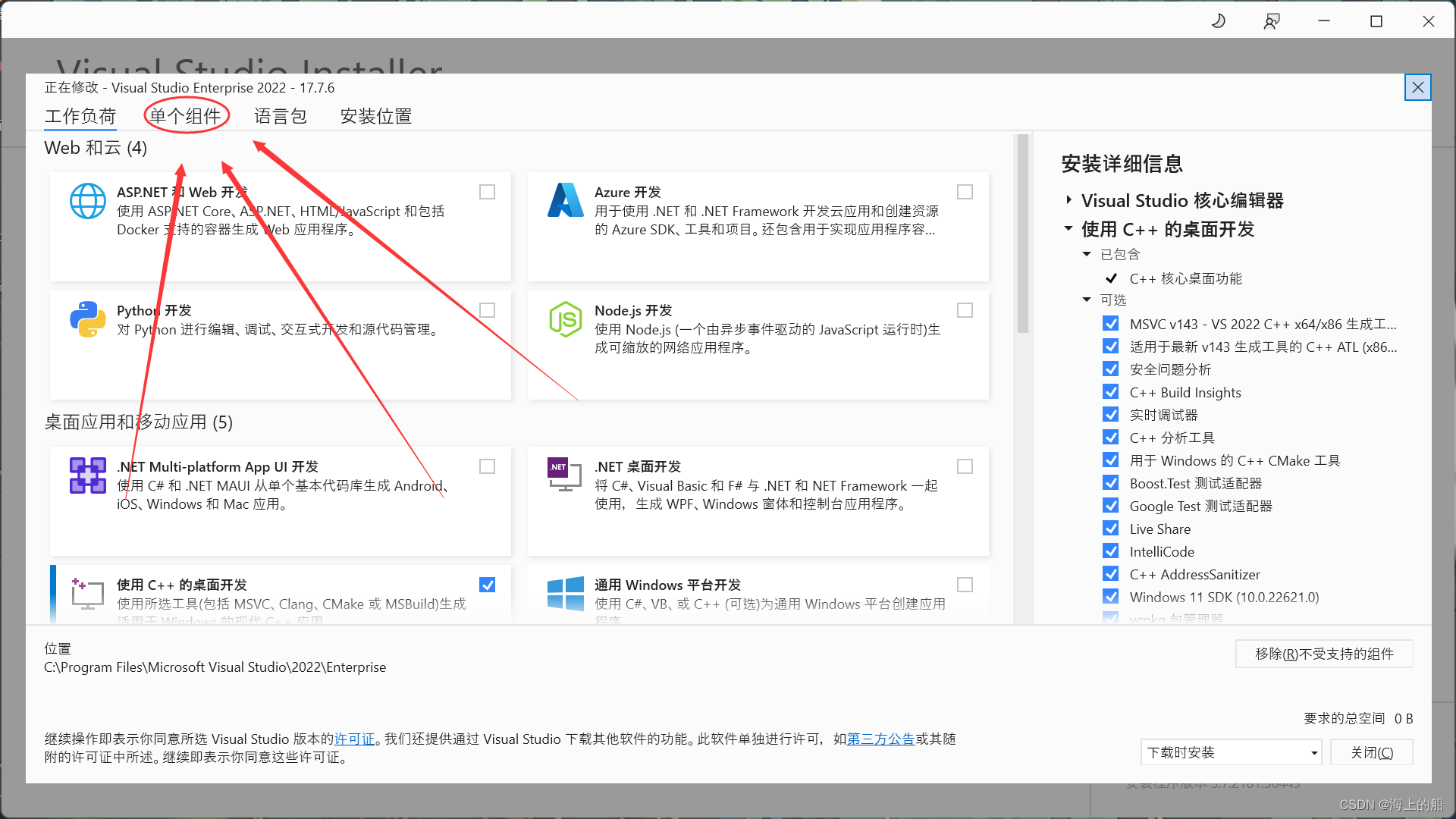1456x819 pixels.
Task: Click the .NET desktop development icon
Action: pos(566,475)
